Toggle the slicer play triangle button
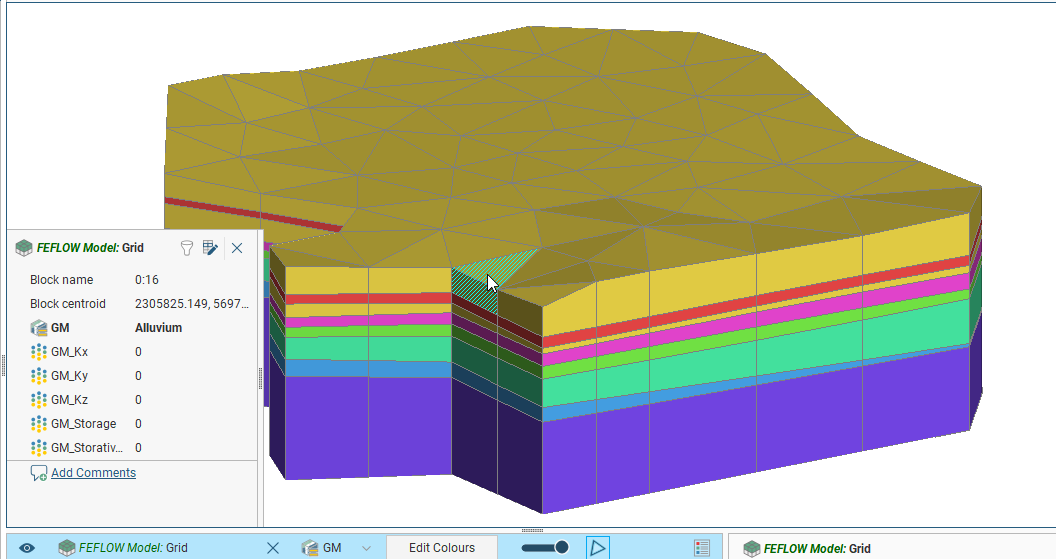1056x559 pixels. tap(597, 548)
